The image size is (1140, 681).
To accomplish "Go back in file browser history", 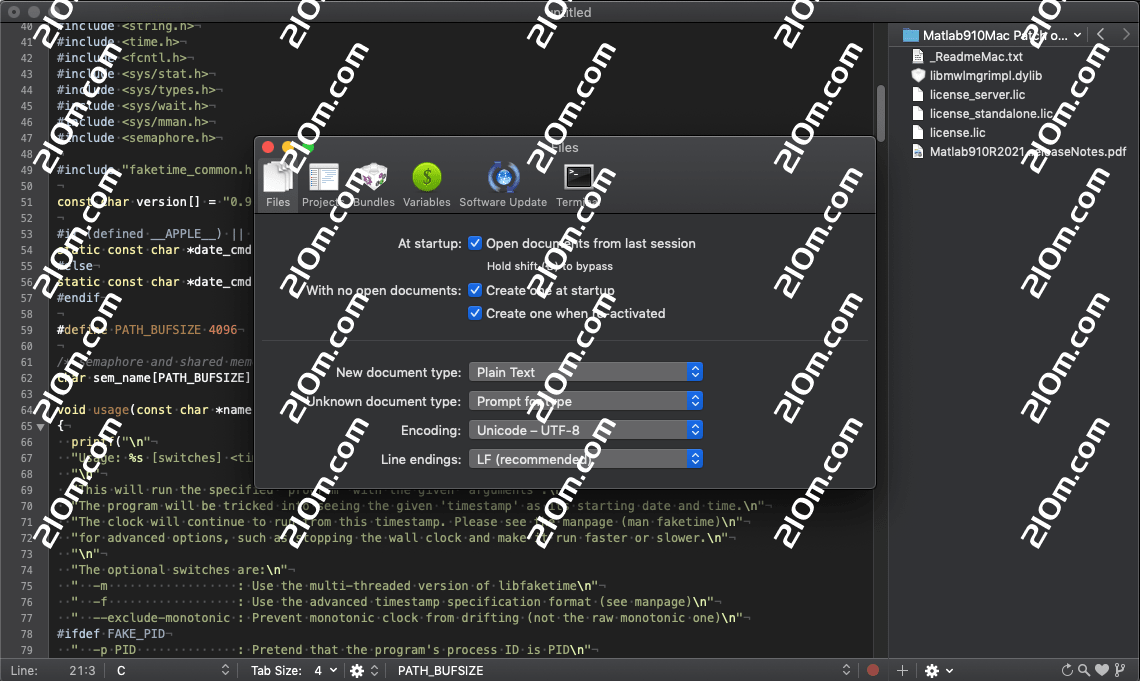I will click(x=1100, y=35).
